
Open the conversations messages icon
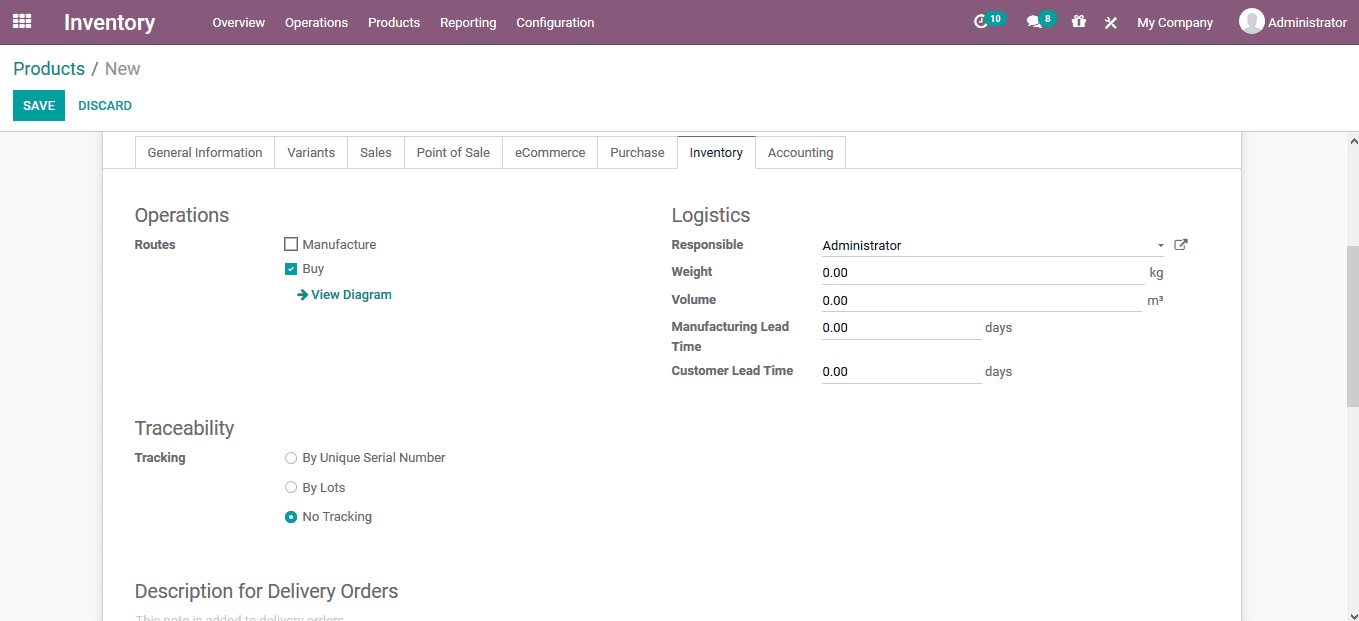(1034, 20)
